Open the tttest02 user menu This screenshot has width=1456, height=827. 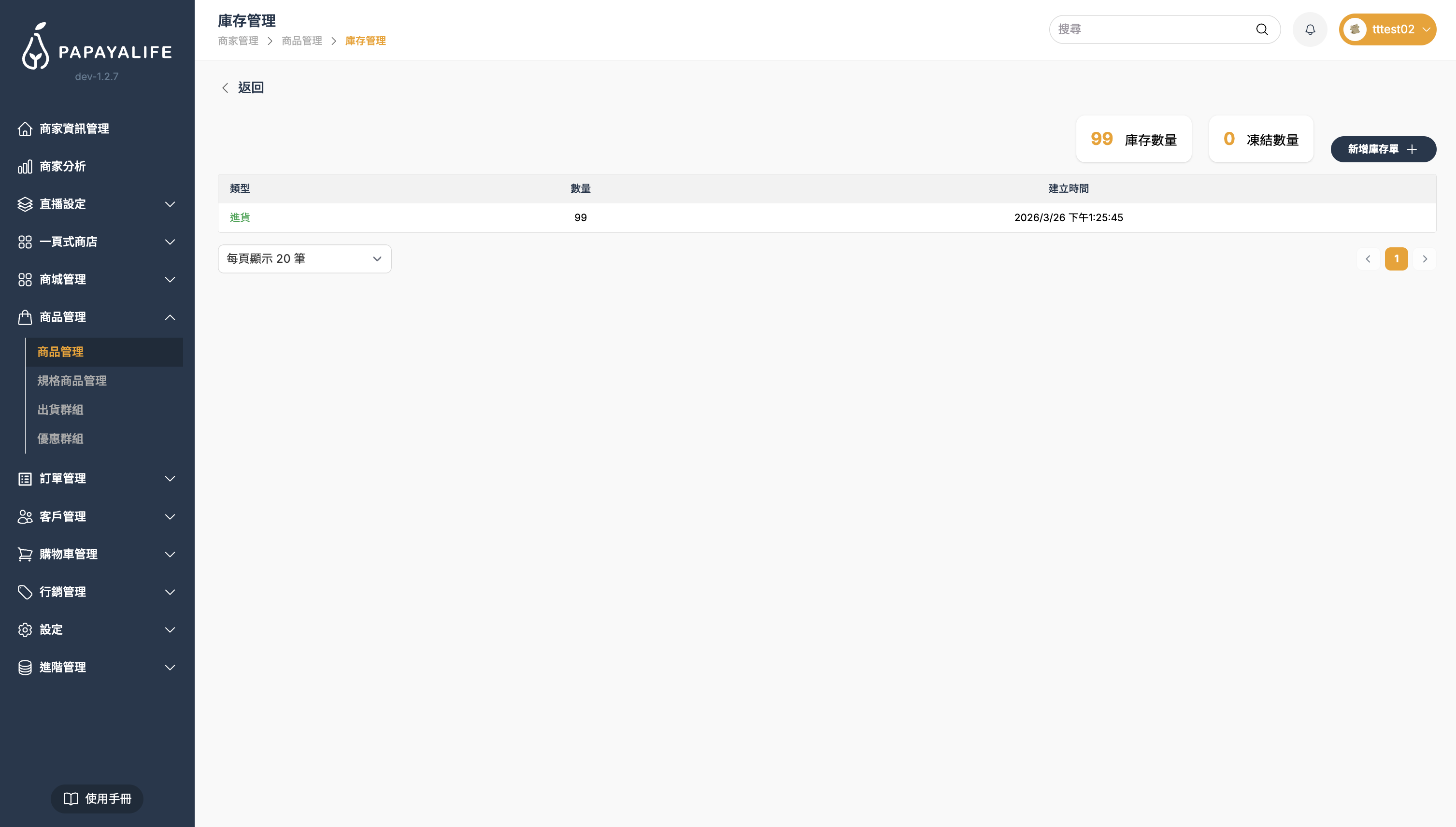click(1387, 29)
